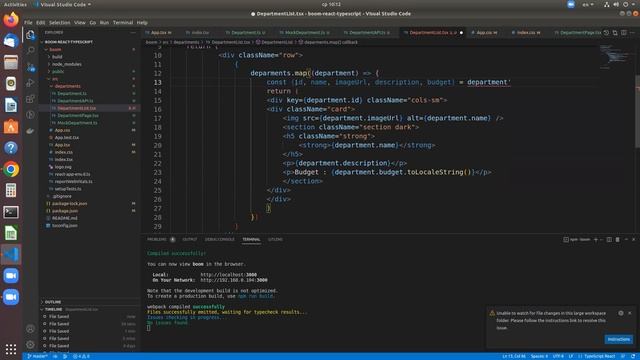
Task: Click errors and warnings count in status bar
Action: click(81, 356)
